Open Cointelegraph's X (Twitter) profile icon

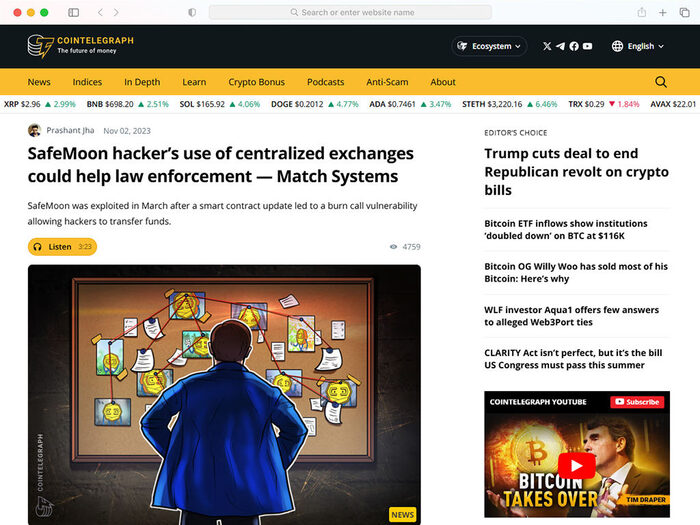(x=547, y=46)
